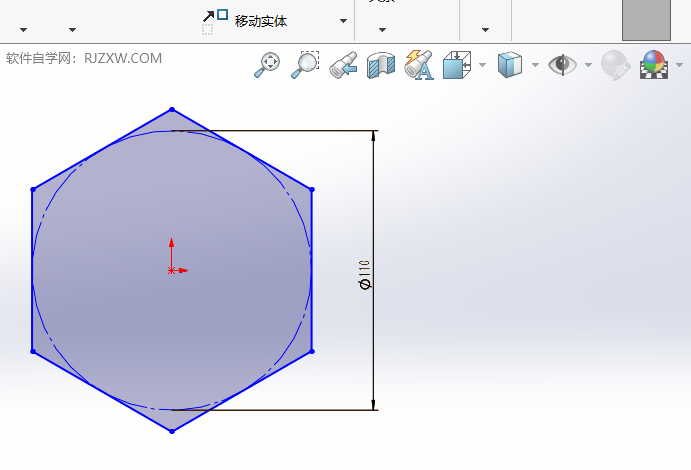Expand View Orientation dropdown arrow
Image resolution: width=691 pixels, height=470 pixels.
[x=483, y=65]
